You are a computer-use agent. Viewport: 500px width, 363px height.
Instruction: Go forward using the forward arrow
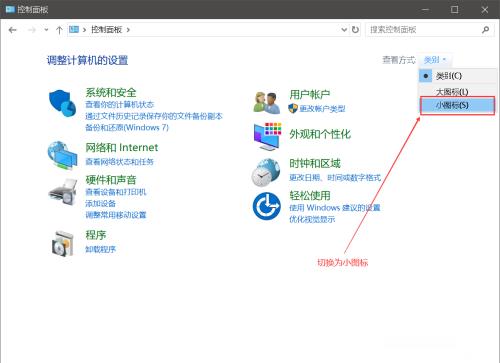click(x=32, y=30)
